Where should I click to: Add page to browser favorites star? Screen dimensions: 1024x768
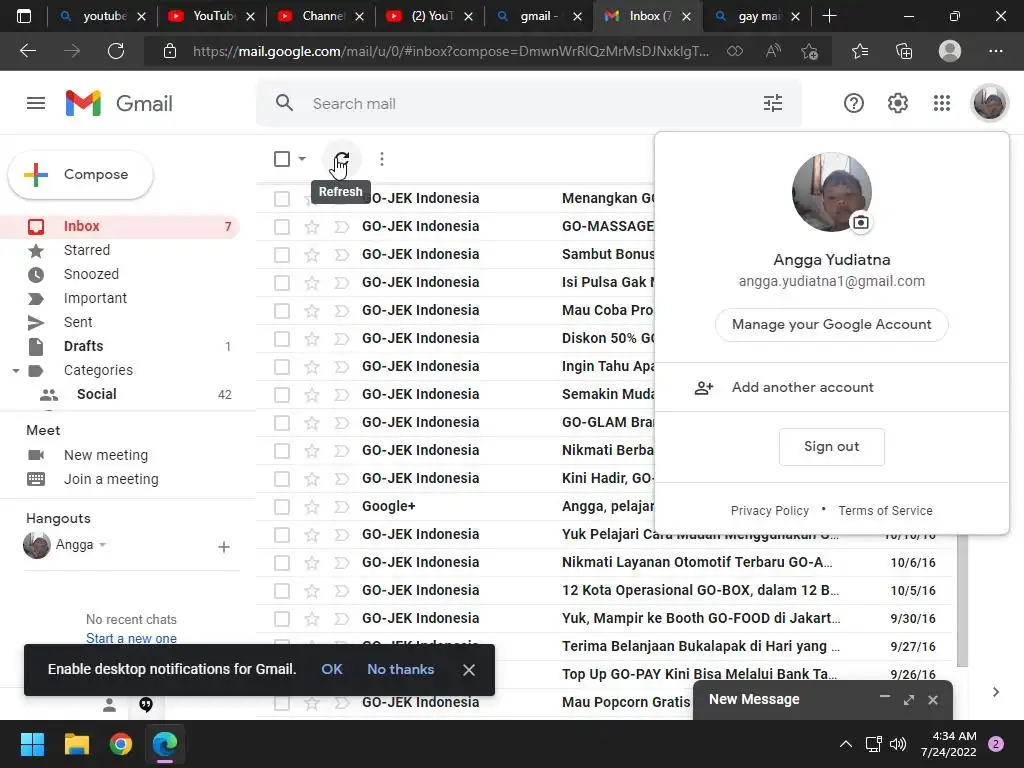click(x=809, y=51)
